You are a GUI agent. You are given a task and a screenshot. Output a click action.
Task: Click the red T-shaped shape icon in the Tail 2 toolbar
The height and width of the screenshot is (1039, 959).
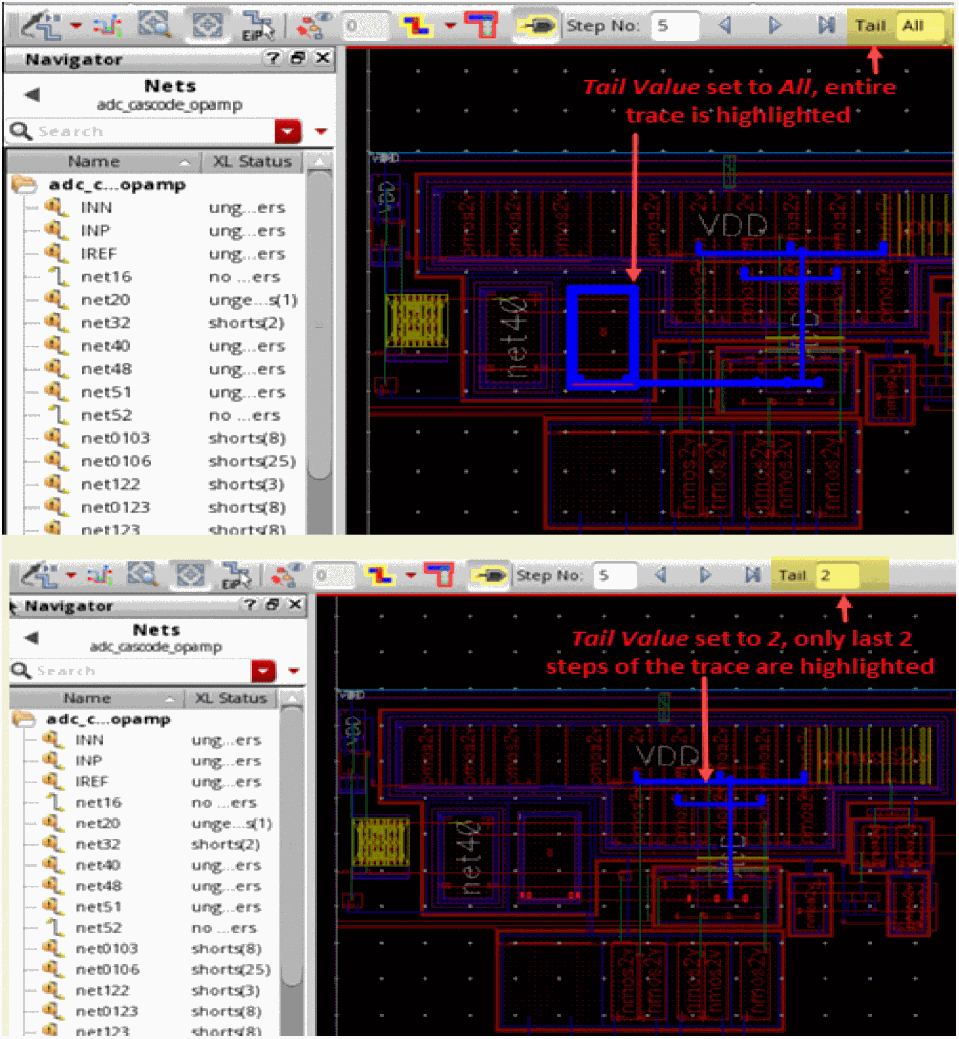(x=439, y=574)
